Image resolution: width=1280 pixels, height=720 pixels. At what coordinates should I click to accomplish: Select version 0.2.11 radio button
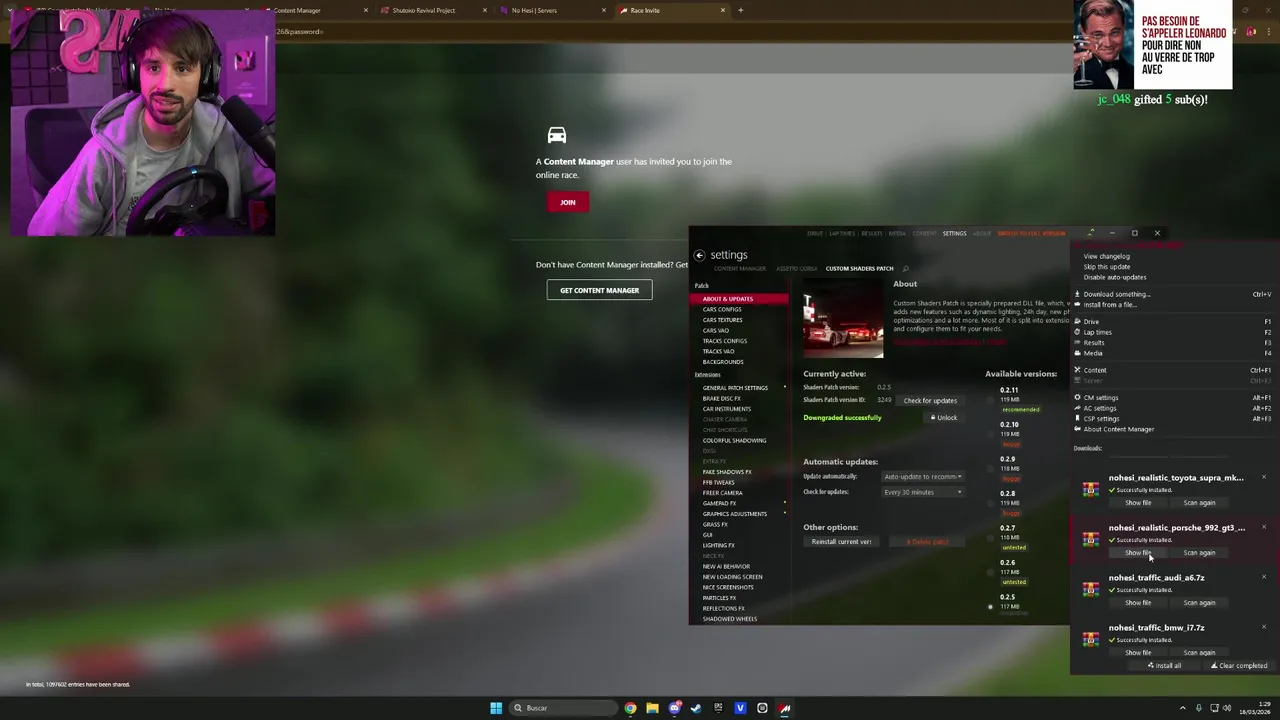click(991, 400)
